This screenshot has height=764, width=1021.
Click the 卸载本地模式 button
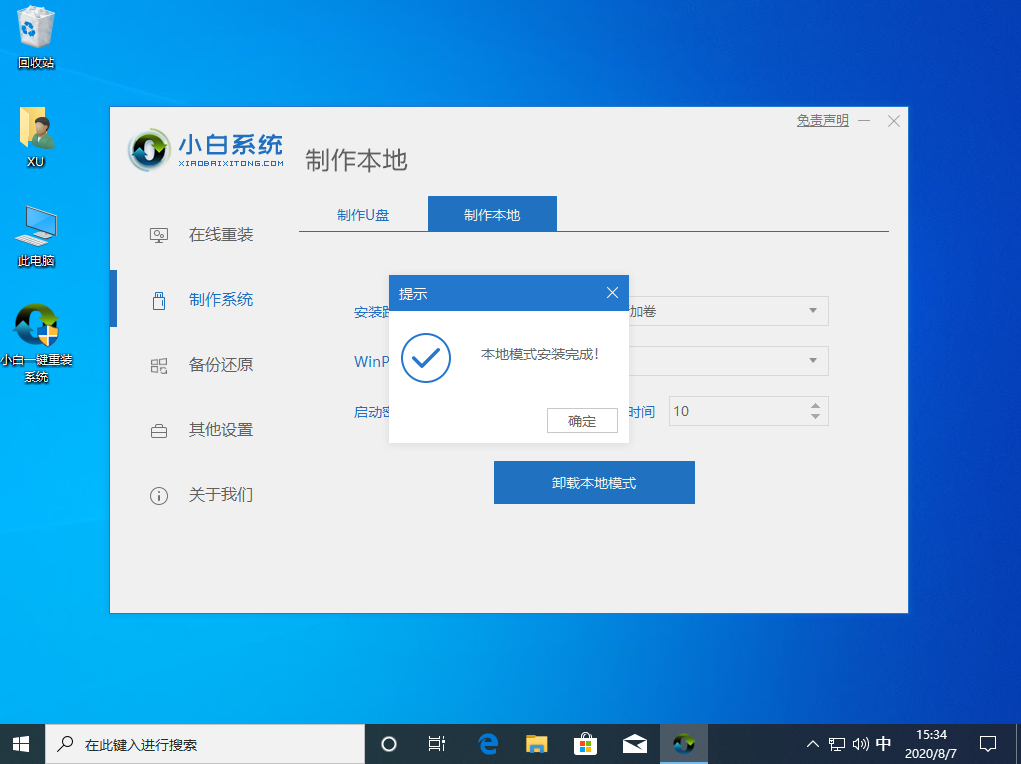click(x=594, y=483)
